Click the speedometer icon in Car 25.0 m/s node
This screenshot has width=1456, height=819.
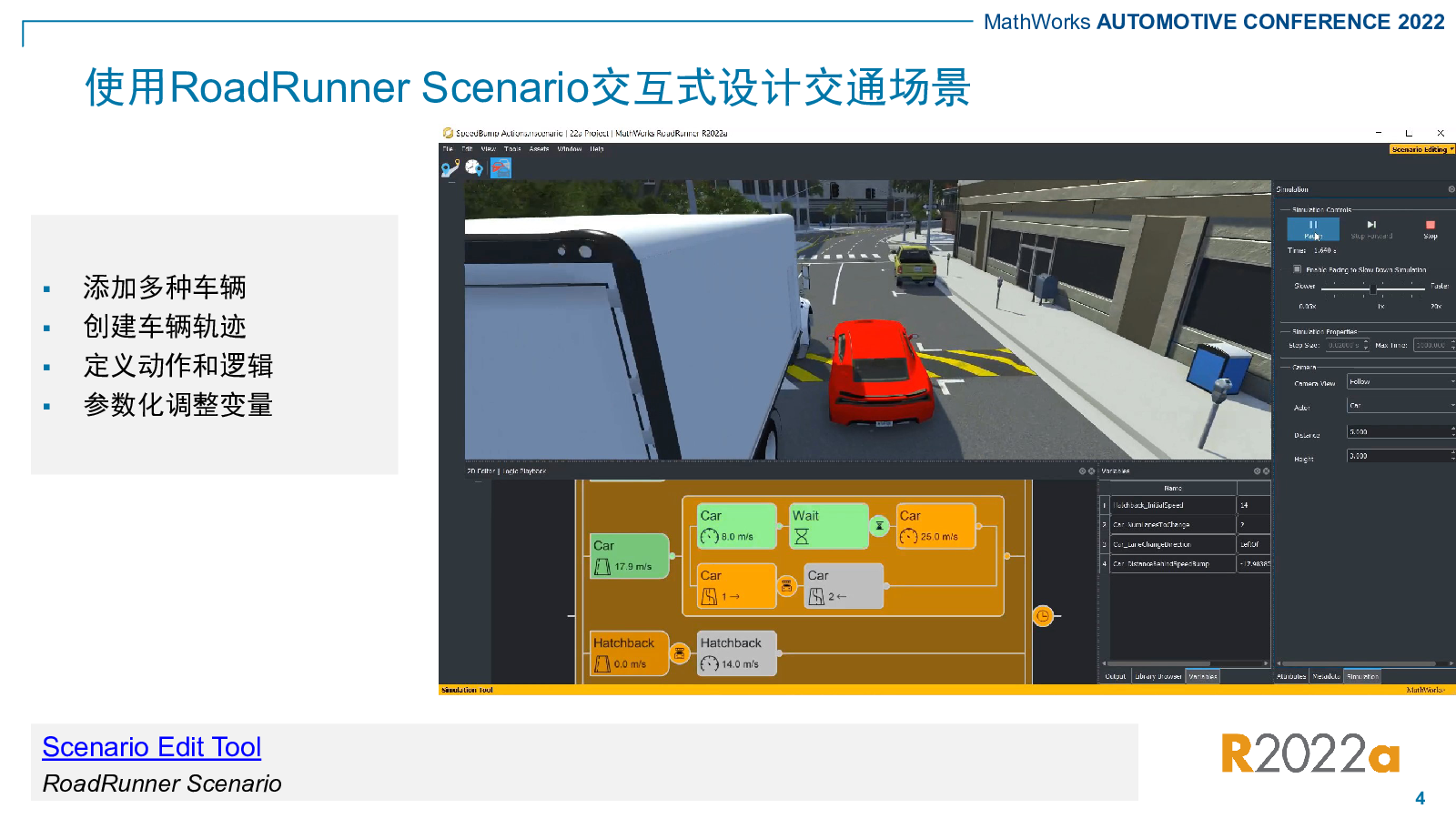point(908,537)
